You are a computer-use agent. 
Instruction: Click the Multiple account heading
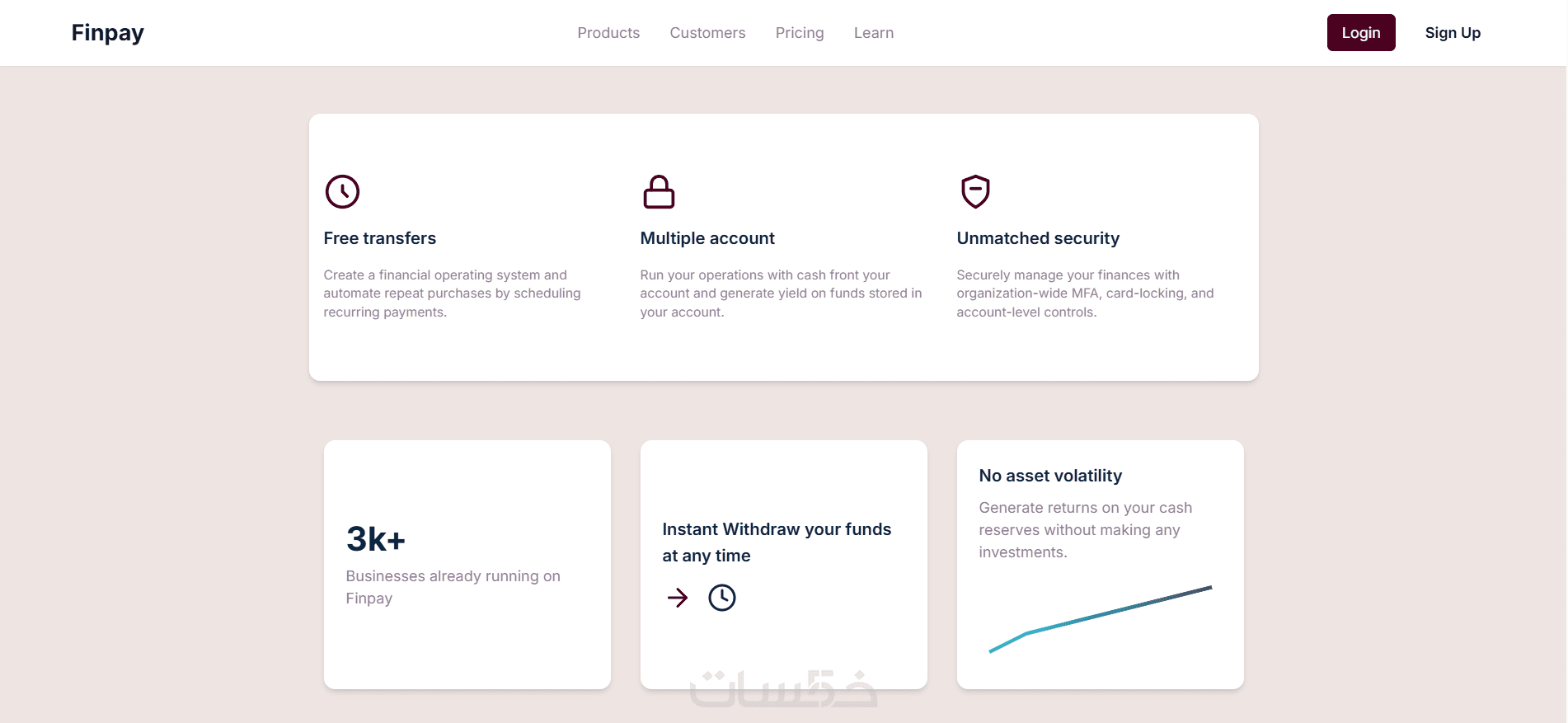pos(707,238)
